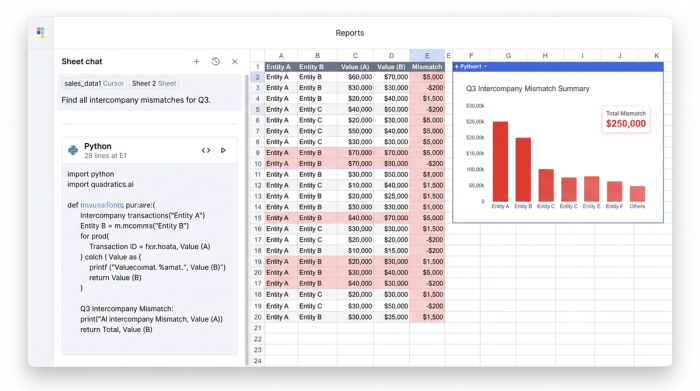The width and height of the screenshot is (700, 391).
Task: Select the highlighted column E header
Action: click(427, 56)
